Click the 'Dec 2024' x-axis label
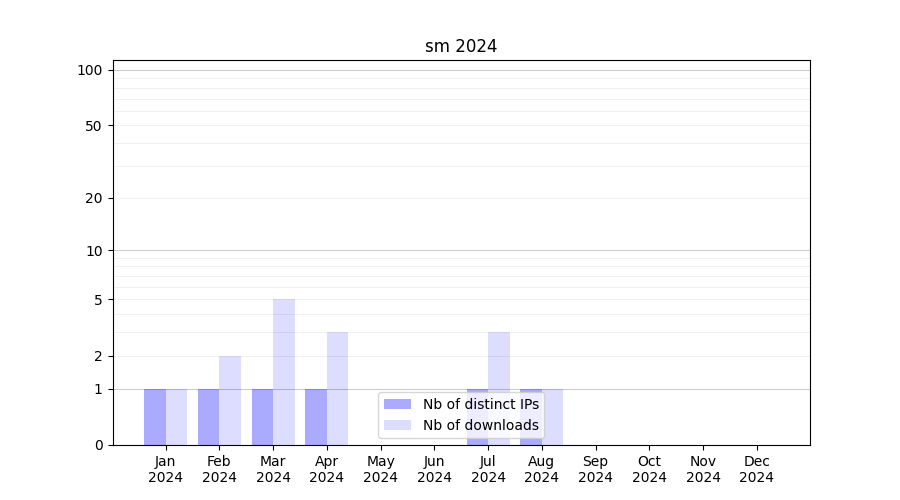The height and width of the screenshot is (500, 900). click(x=757, y=469)
